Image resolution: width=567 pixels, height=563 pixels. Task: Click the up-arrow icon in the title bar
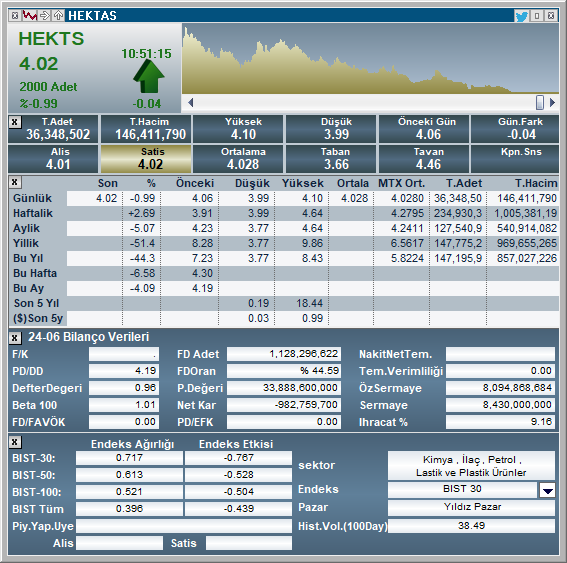pyautogui.click(x=58, y=16)
